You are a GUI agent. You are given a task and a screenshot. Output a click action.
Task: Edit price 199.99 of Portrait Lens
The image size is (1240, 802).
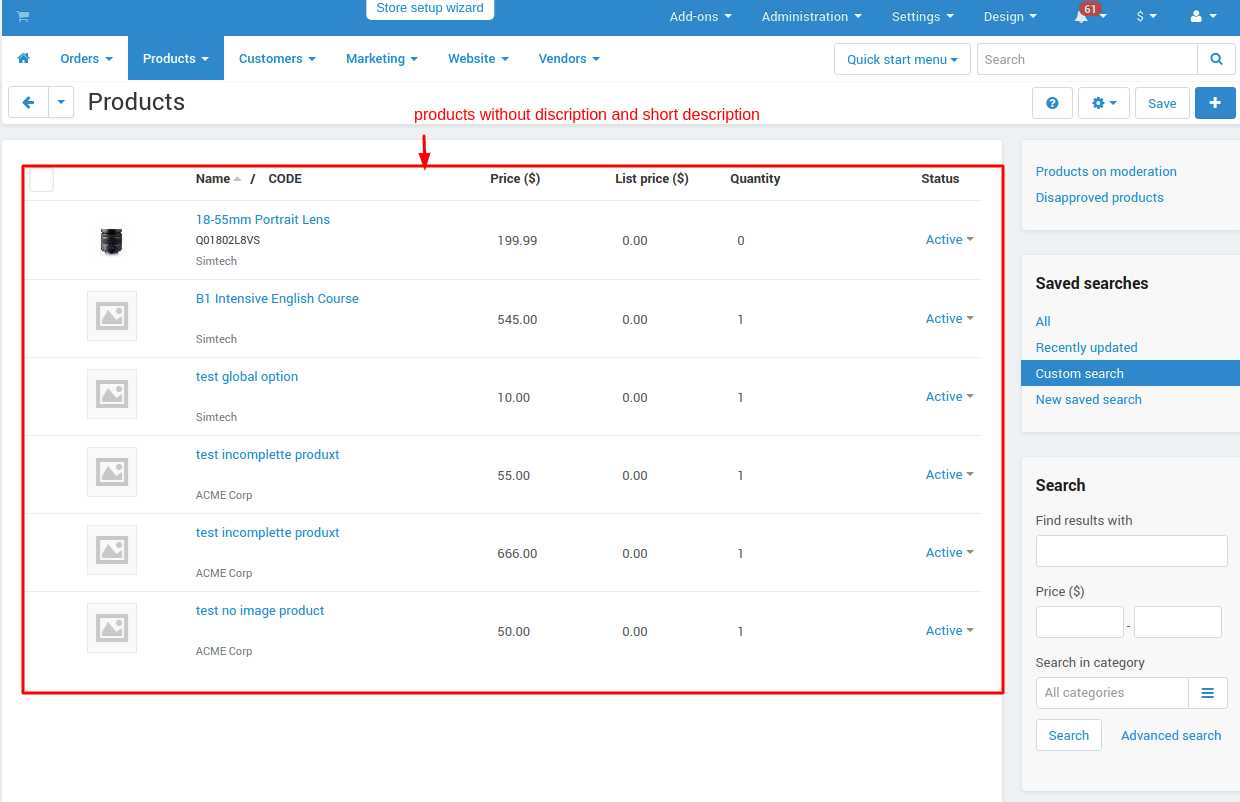517,241
